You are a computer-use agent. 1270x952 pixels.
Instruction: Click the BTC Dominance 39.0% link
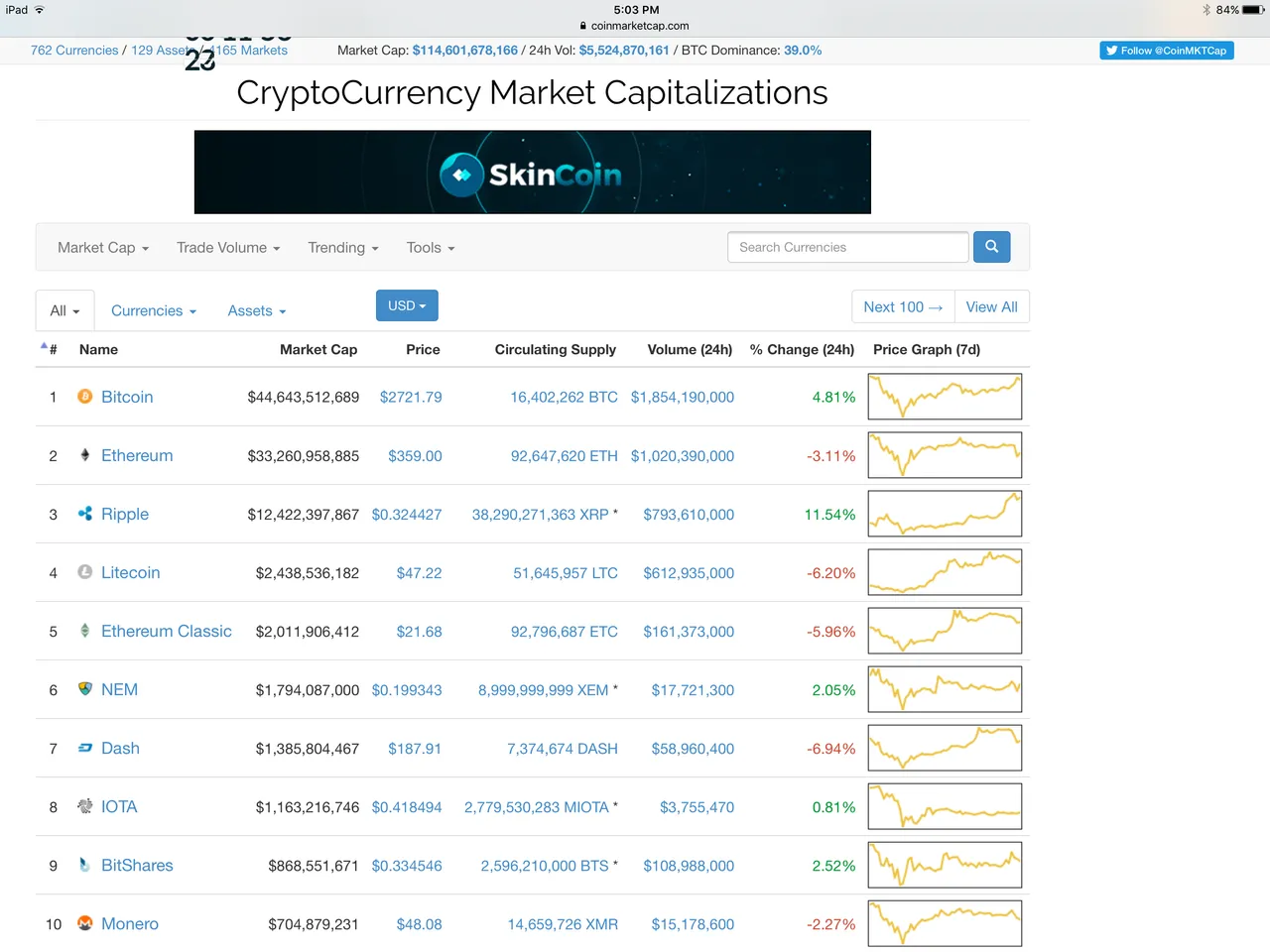(x=803, y=50)
